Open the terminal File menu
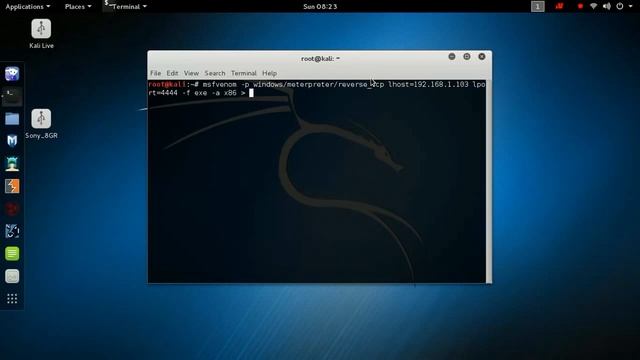The width and height of the screenshot is (640, 360). point(156,73)
